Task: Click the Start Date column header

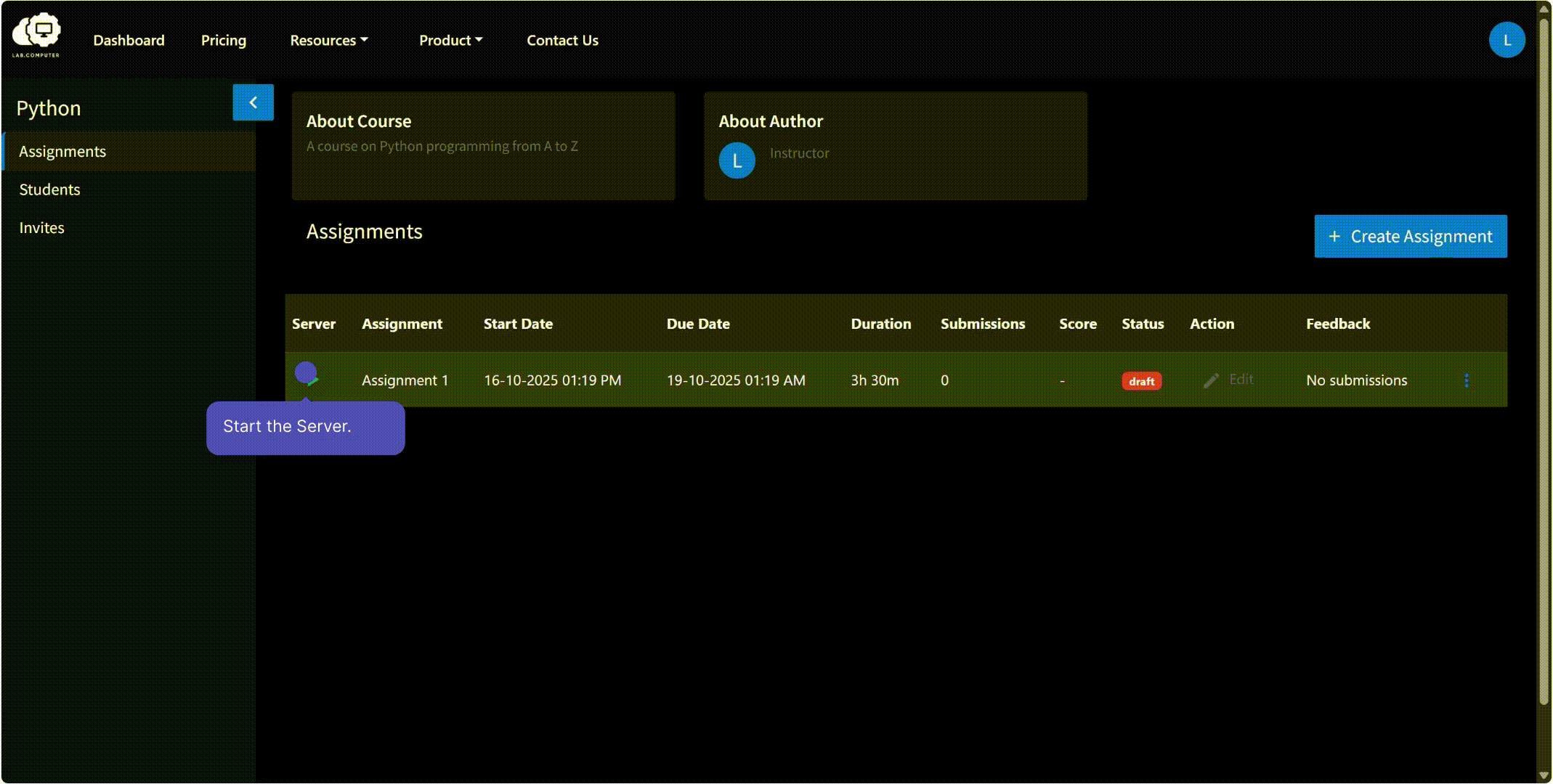Action: (x=518, y=324)
